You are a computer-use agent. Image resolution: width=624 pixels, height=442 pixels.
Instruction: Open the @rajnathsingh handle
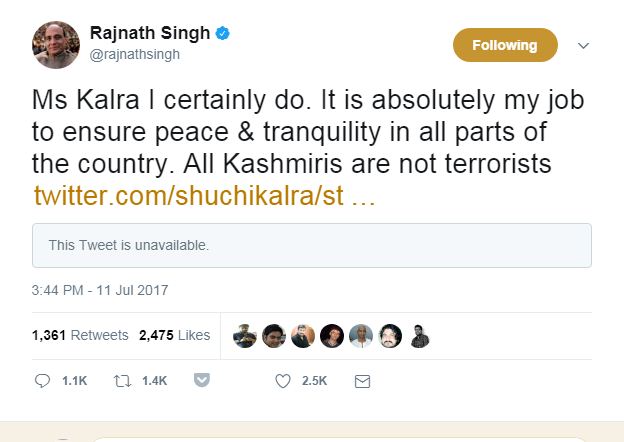pos(135,55)
